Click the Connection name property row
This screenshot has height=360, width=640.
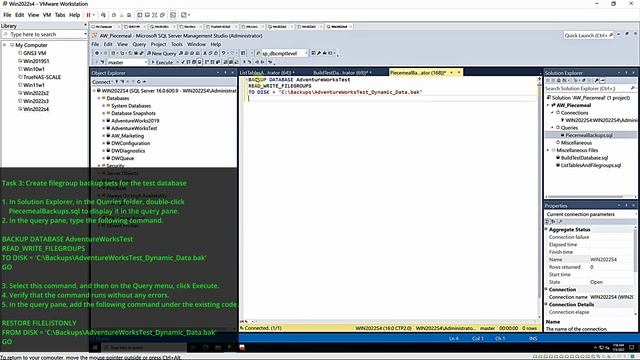tap(590, 297)
